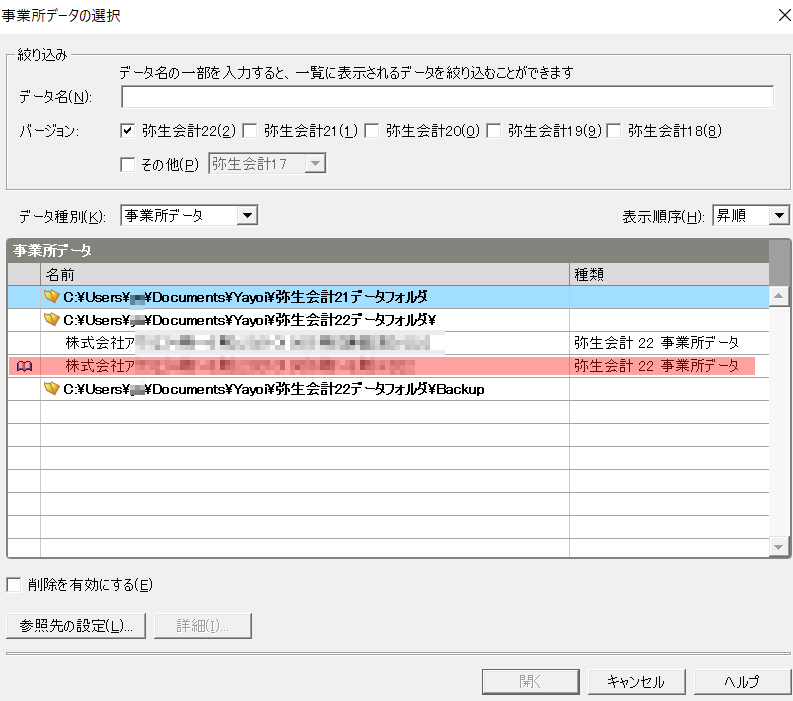Click 弥生会計 22 事業所データ in white row
The image size is (793, 701).
[x=656, y=343]
